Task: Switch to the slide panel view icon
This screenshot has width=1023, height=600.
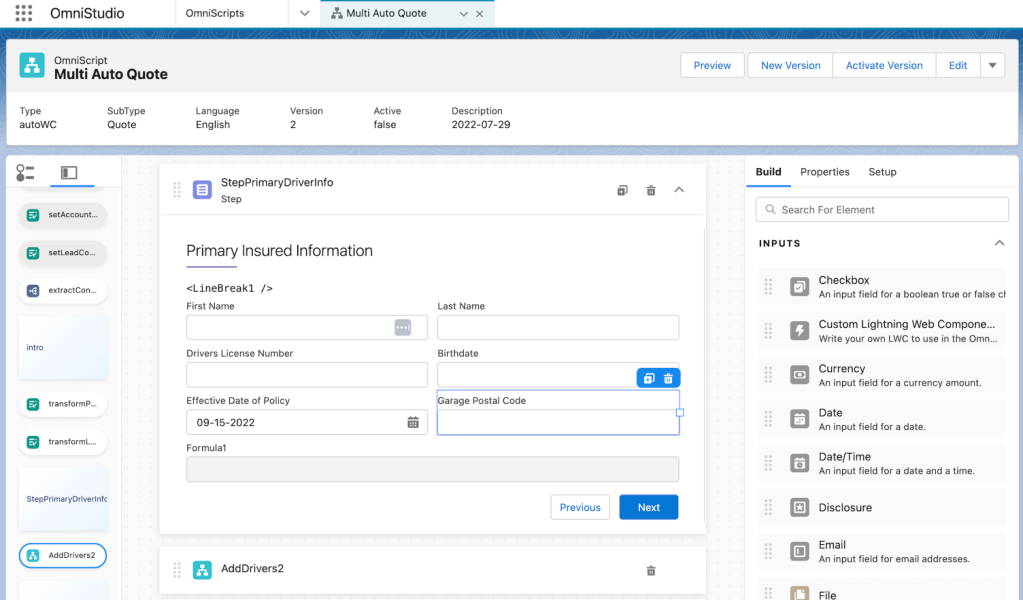Action: (69, 173)
